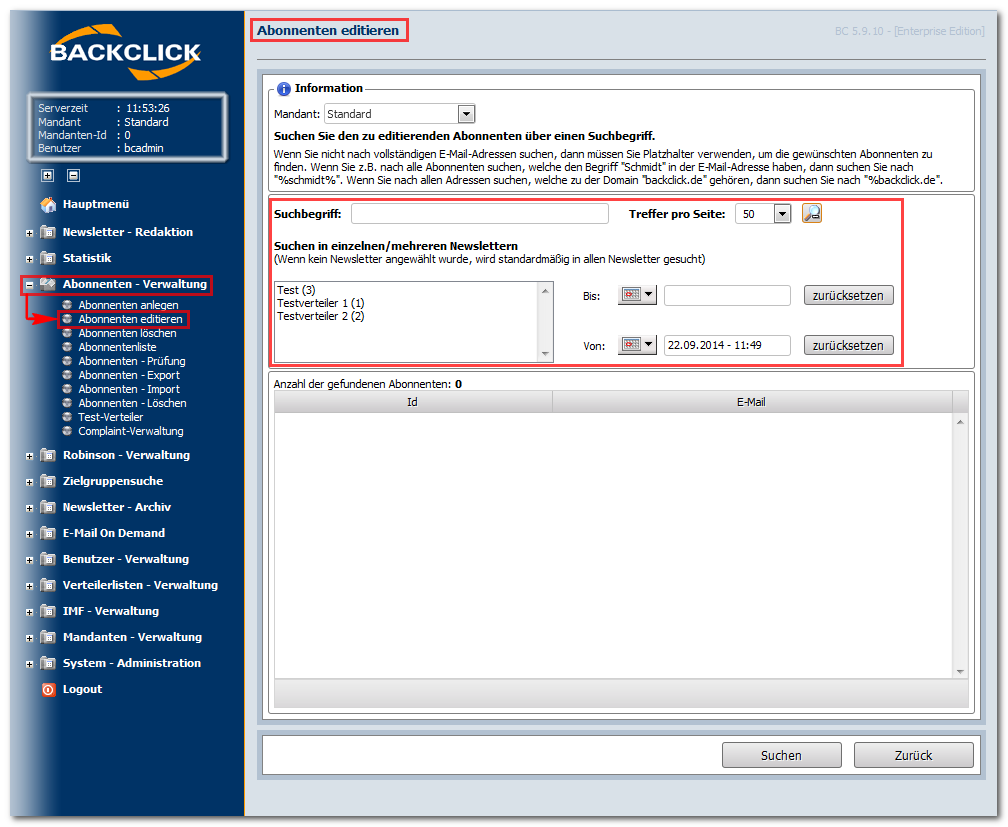Click the collapse-all minus icon in sidebar
Viewport: 1008px width, 827px height.
pos(73,175)
